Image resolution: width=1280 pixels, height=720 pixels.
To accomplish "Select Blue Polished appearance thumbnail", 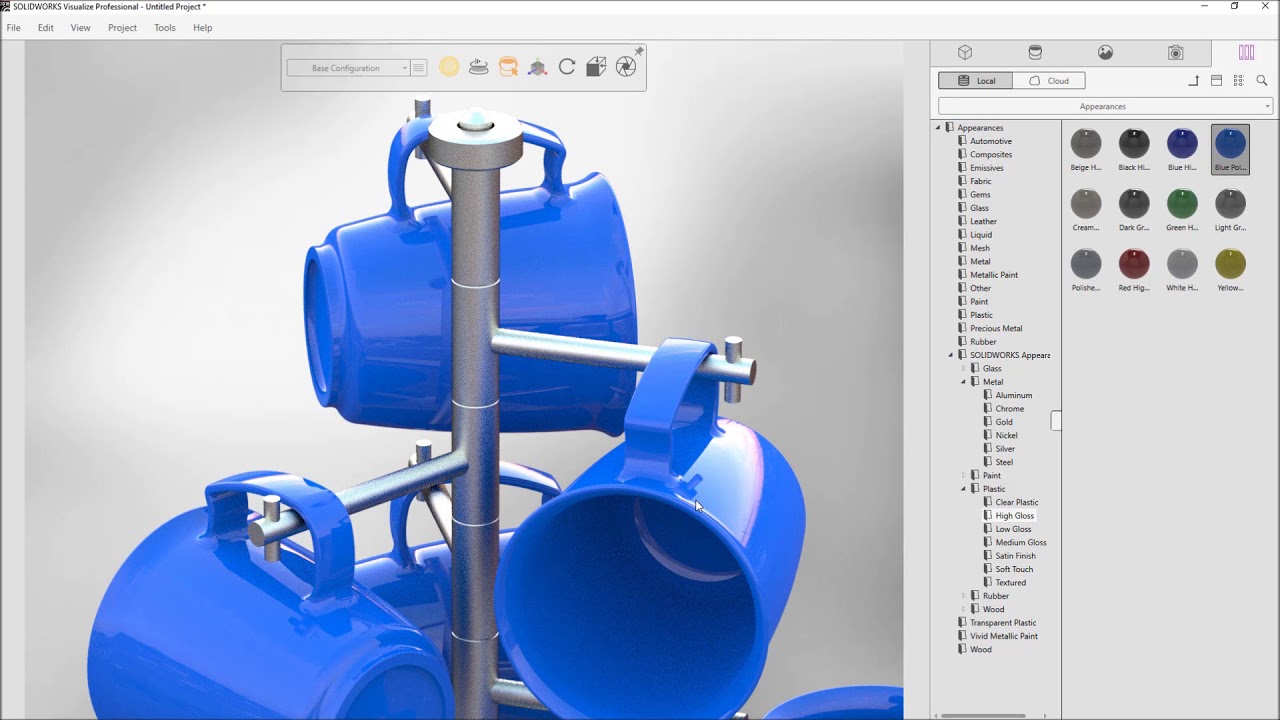I will tap(1230, 149).
